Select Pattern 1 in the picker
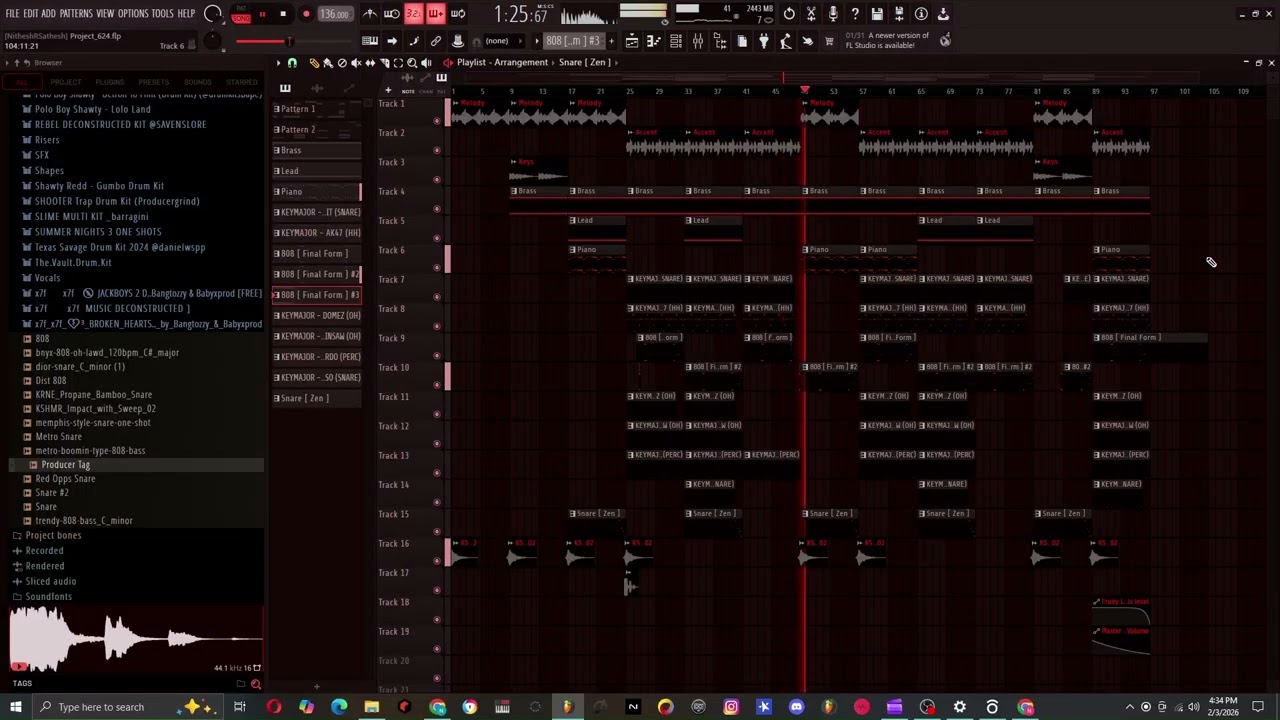The width and height of the screenshot is (1280, 720). 317,109
